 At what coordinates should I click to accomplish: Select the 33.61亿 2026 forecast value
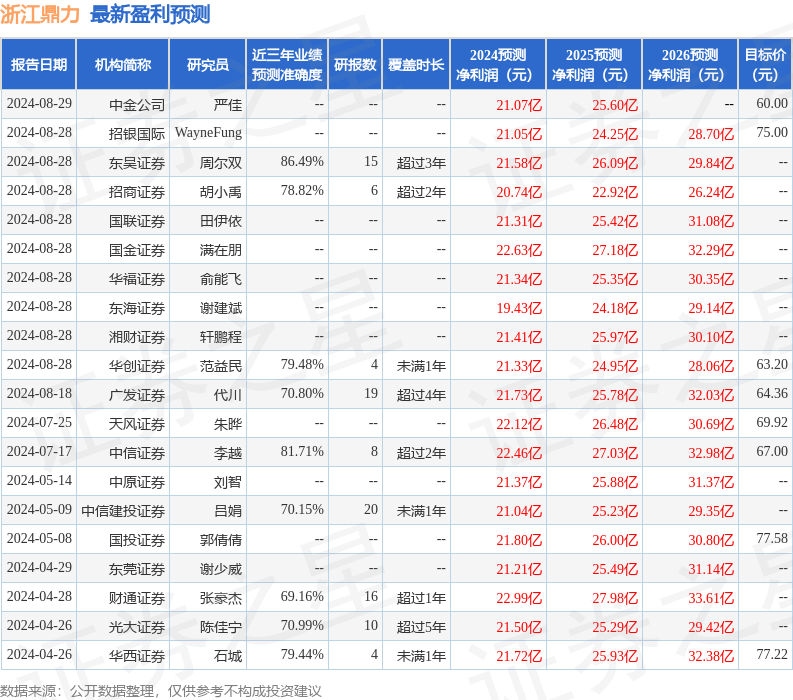pyautogui.click(x=711, y=598)
